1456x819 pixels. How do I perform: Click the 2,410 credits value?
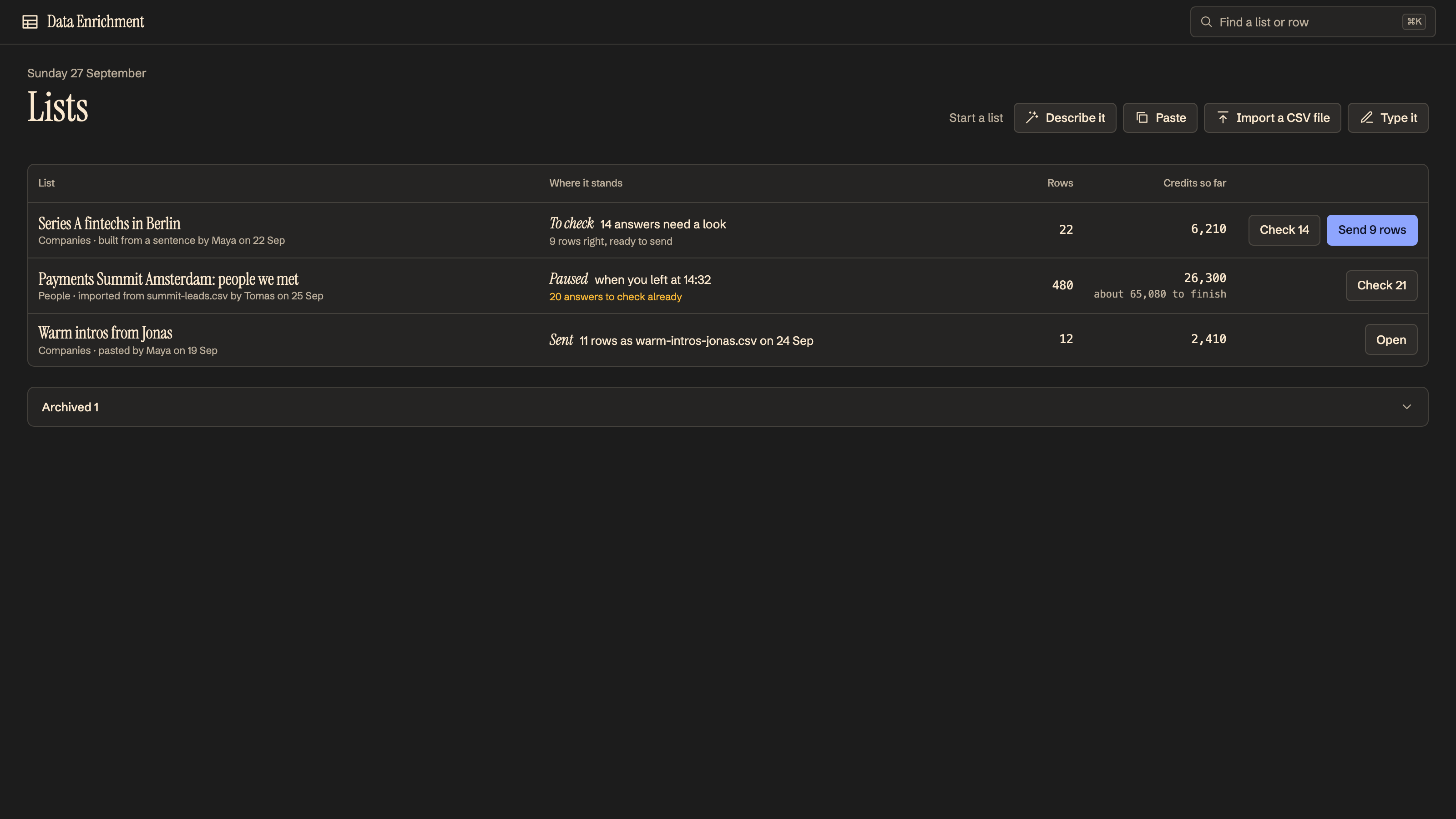pos(1208,339)
